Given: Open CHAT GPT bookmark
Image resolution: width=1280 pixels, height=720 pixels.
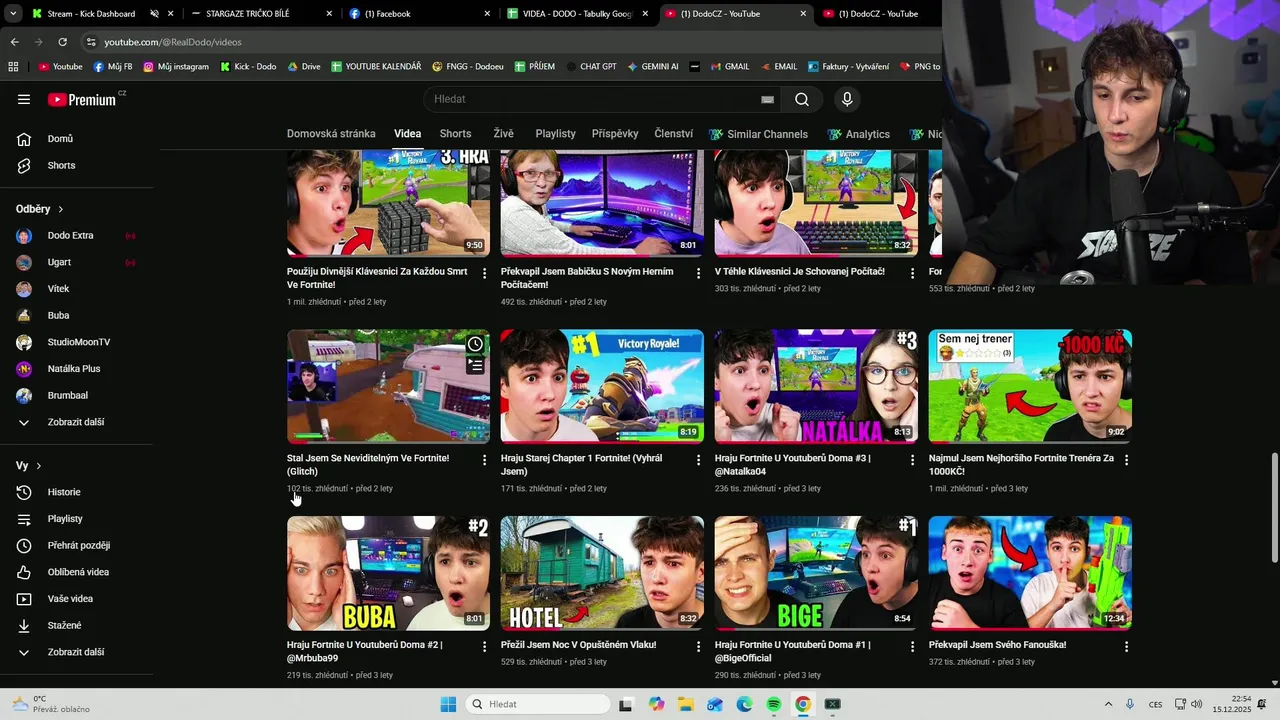Looking at the screenshot, I should click(x=590, y=67).
